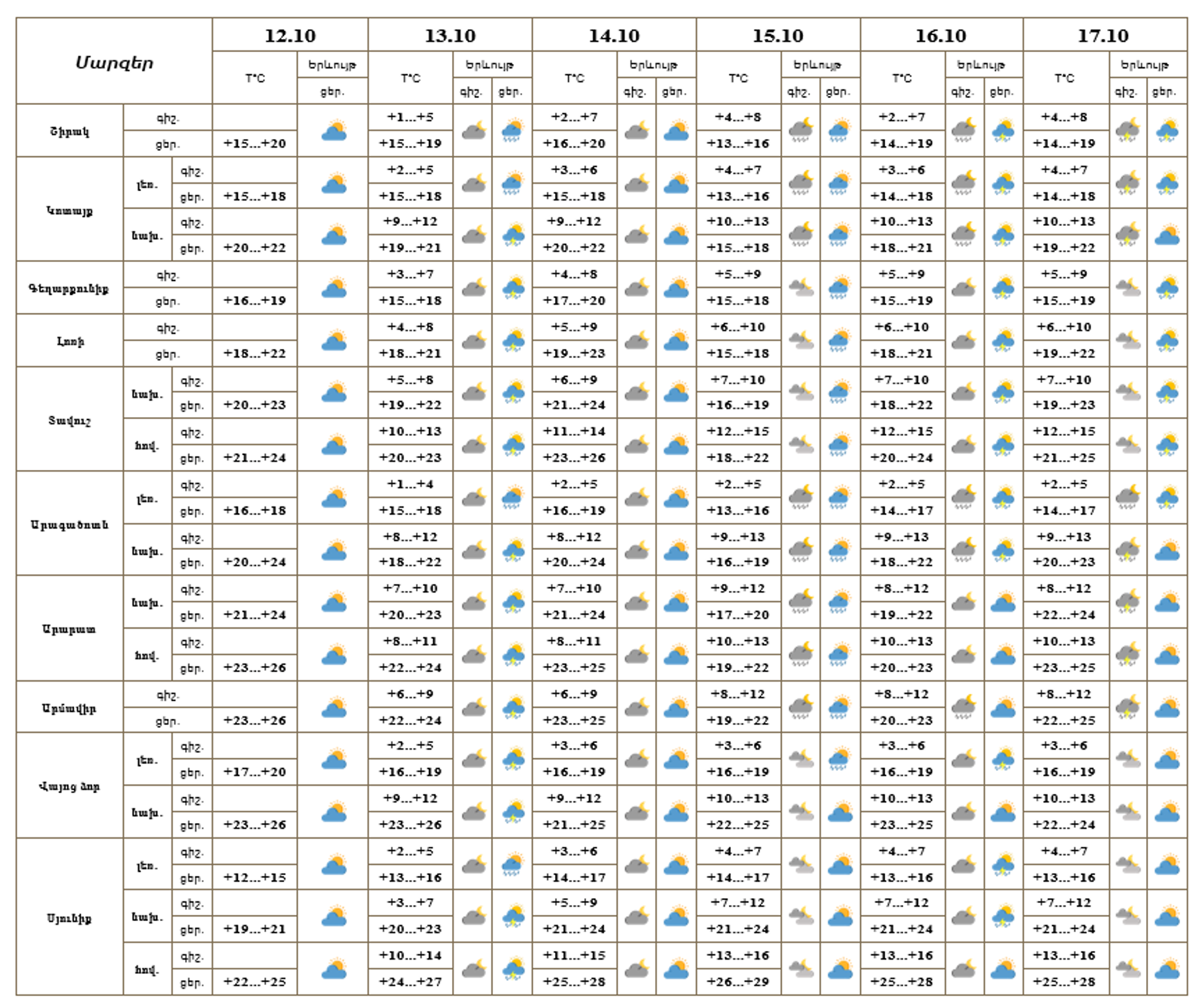
Task: Click the Գեղարքունիք region label
Action: coord(70,289)
